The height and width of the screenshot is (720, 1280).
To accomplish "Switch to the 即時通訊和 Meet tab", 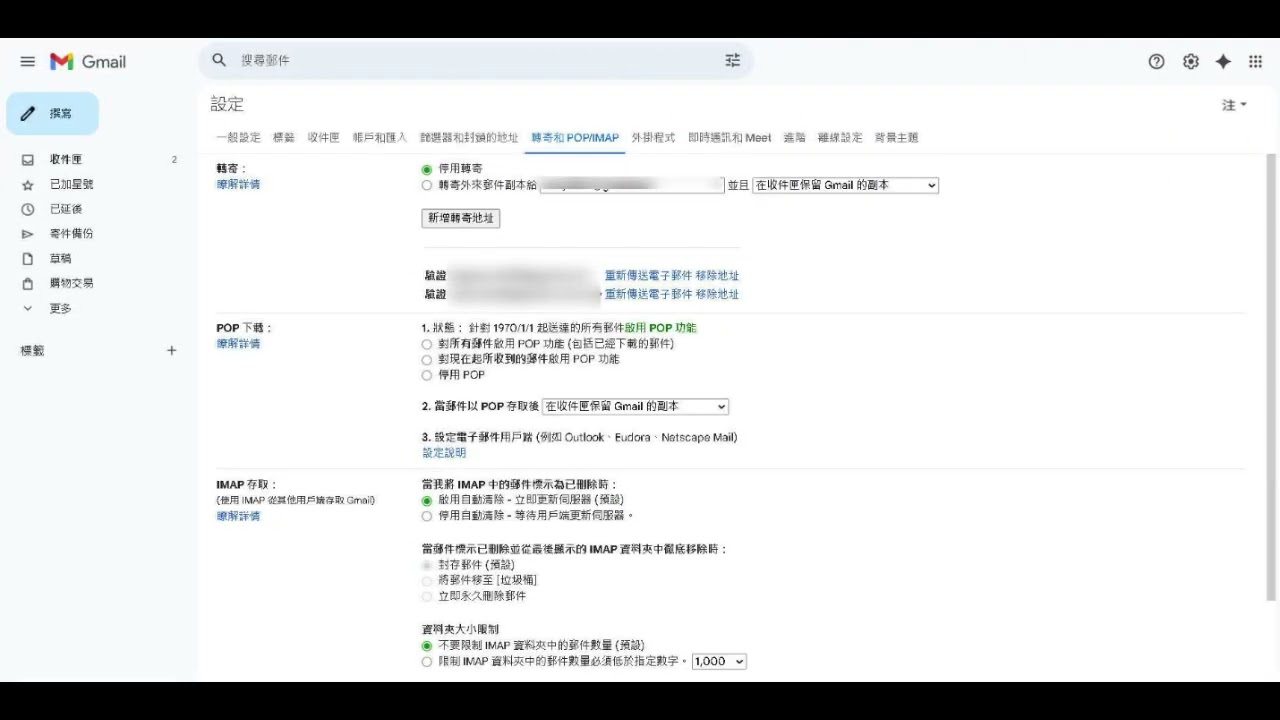I will (730, 138).
